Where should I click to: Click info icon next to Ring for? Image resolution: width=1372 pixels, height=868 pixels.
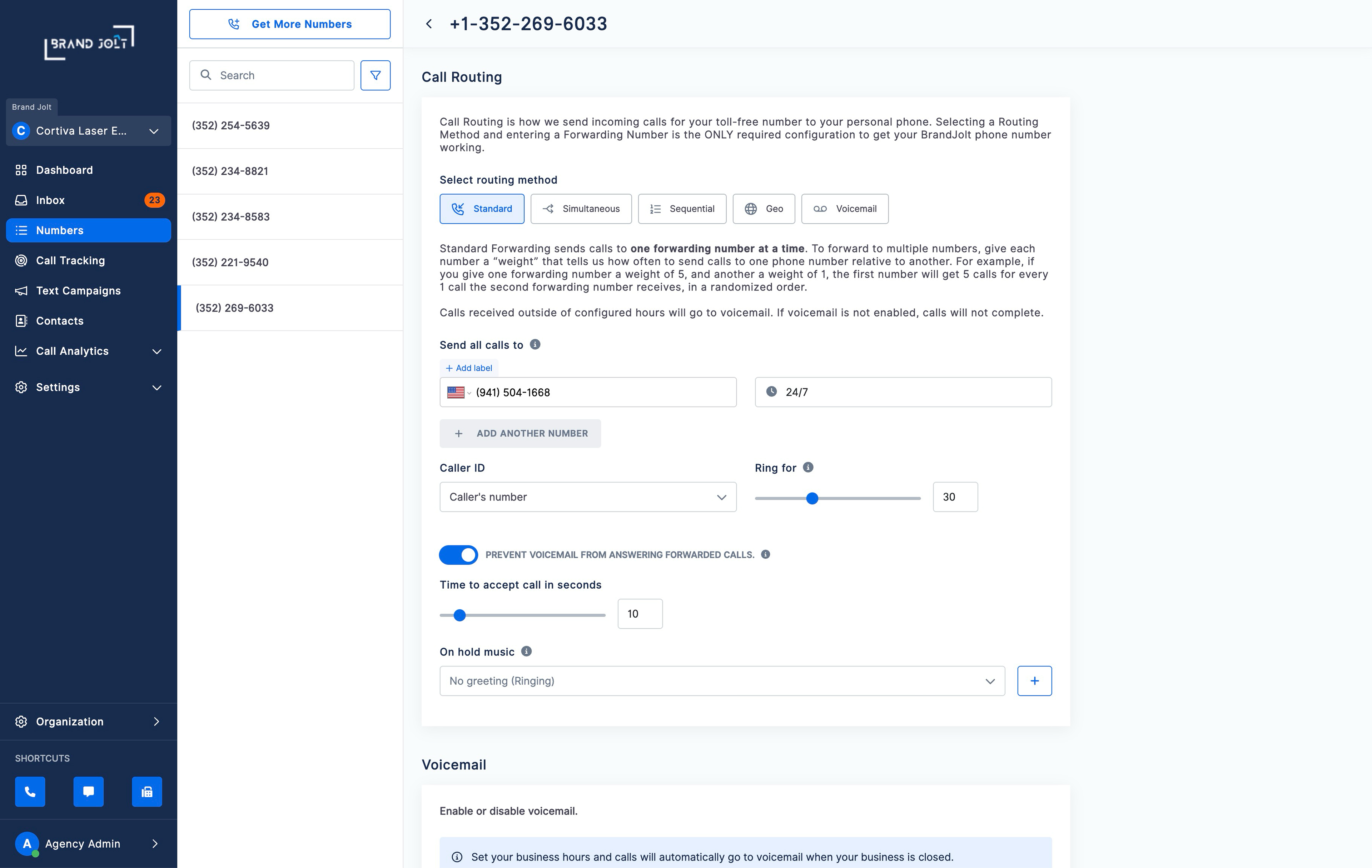pyautogui.click(x=807, y=467)
